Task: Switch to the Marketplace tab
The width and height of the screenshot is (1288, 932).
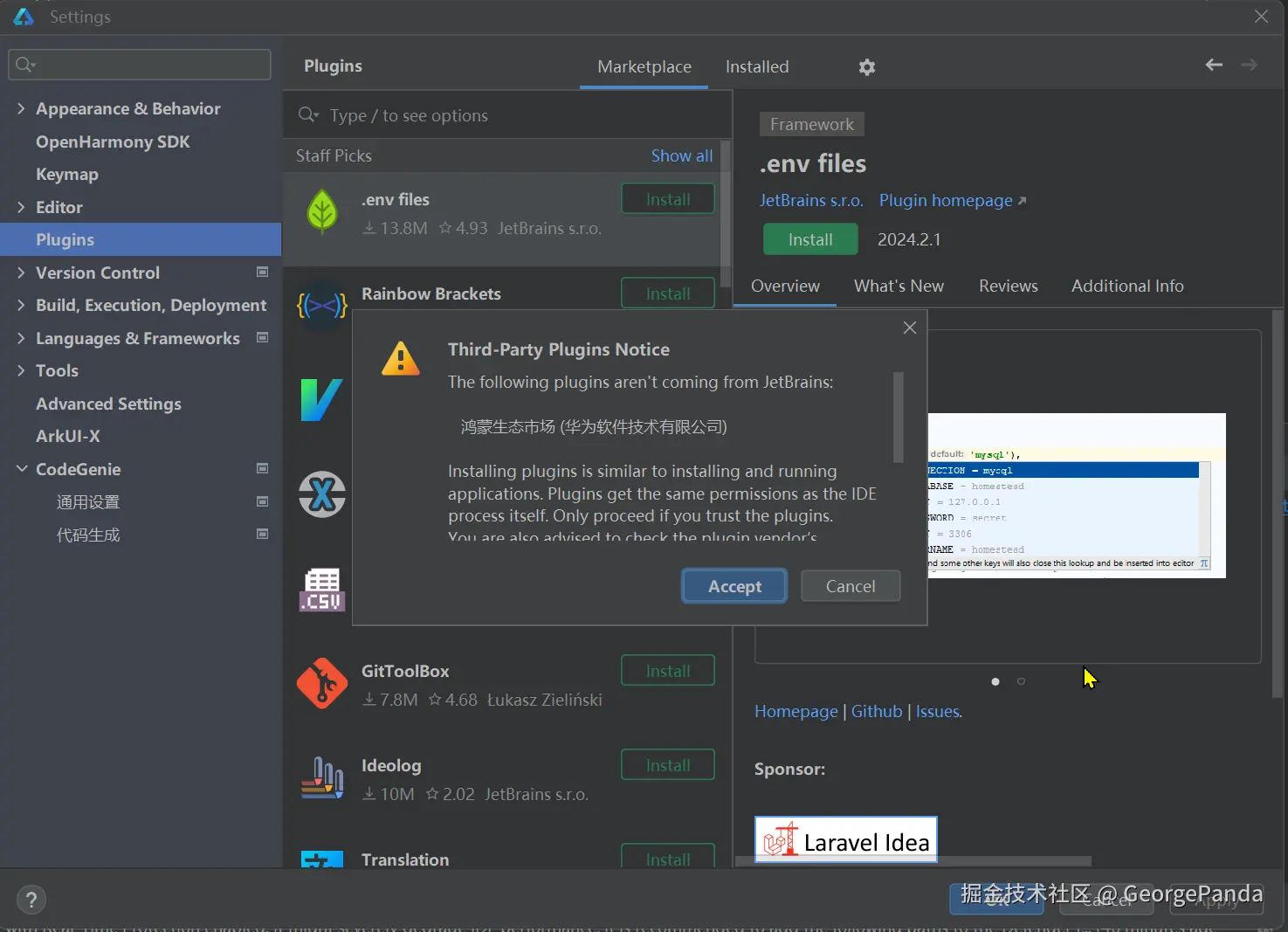Action: [x=644, y=67]
